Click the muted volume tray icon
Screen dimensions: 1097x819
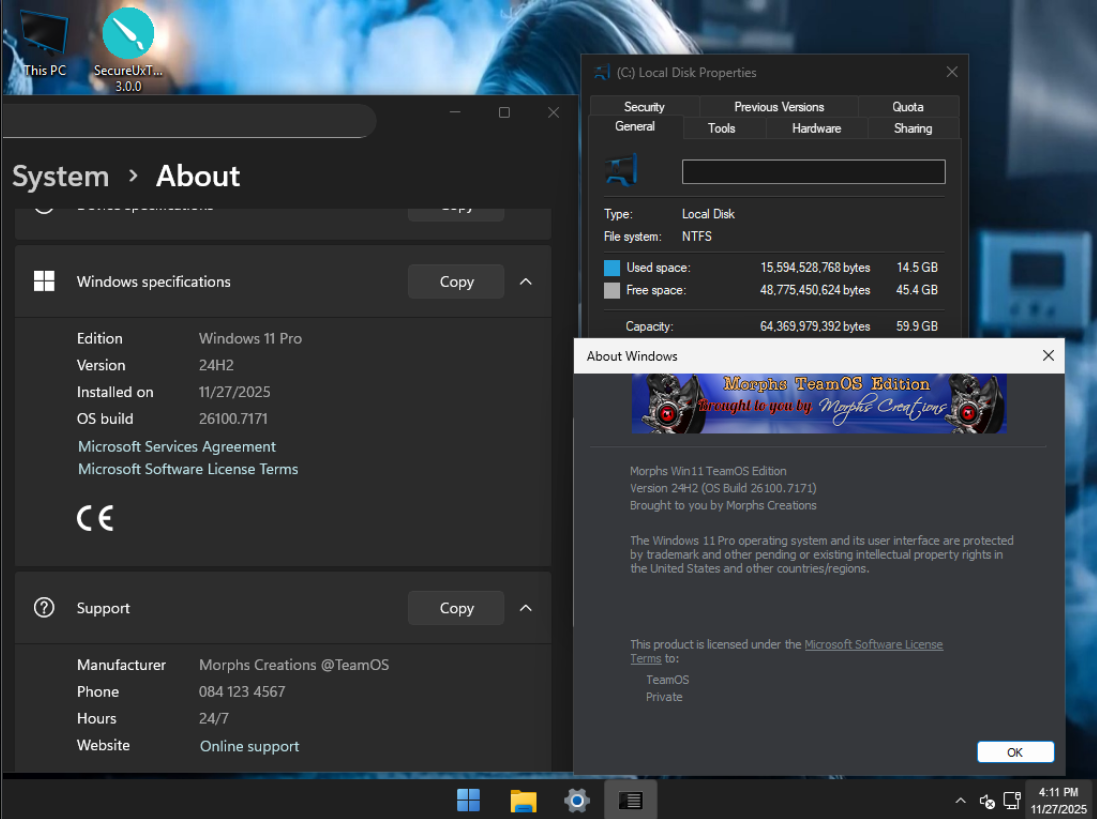pos(987,801)
